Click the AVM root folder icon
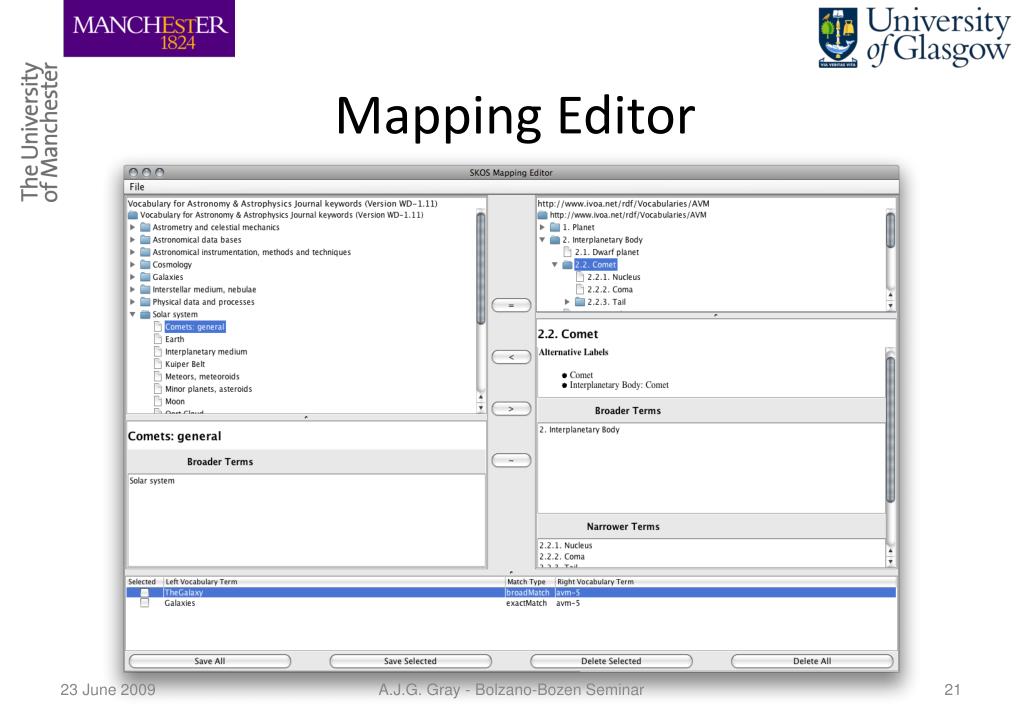 (x=543, y=215)
